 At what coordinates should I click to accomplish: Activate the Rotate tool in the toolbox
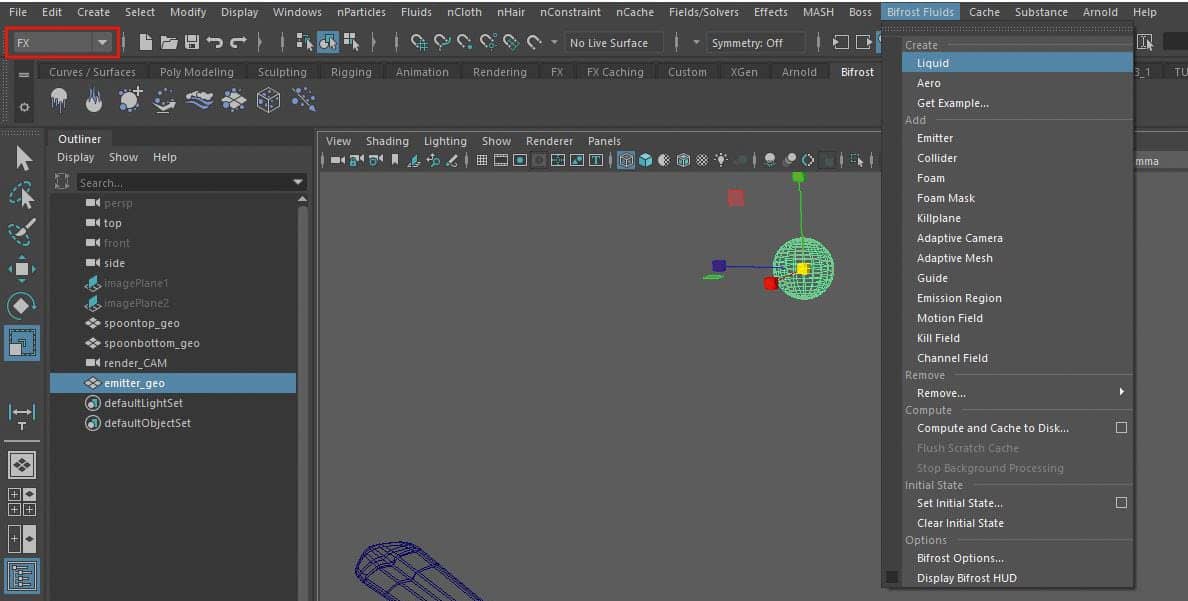(x=22, y=305)
